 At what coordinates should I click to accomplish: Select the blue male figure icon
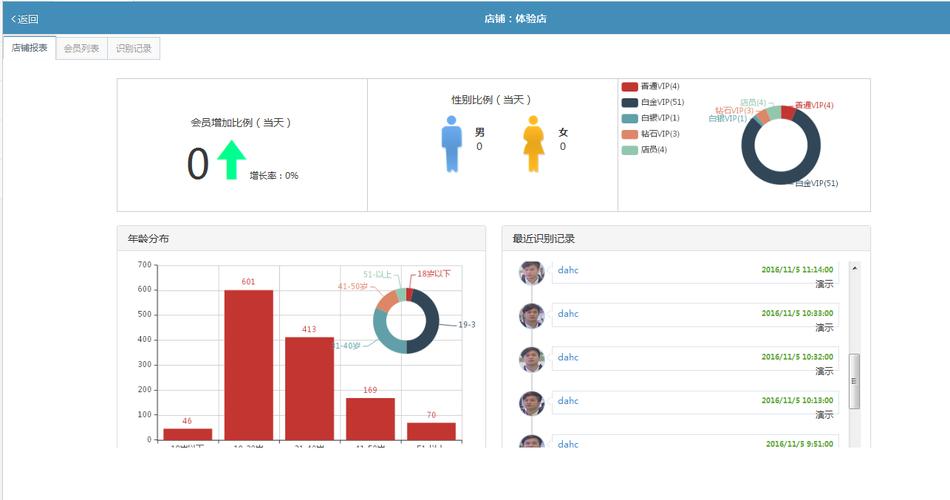(451, 144)
